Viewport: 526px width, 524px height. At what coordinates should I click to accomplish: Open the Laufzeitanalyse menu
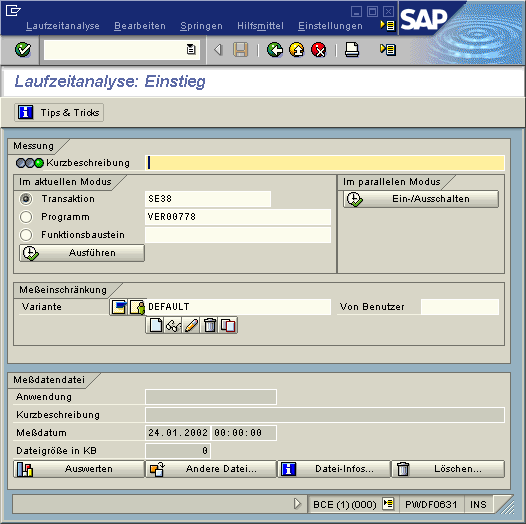click(63, 26)
